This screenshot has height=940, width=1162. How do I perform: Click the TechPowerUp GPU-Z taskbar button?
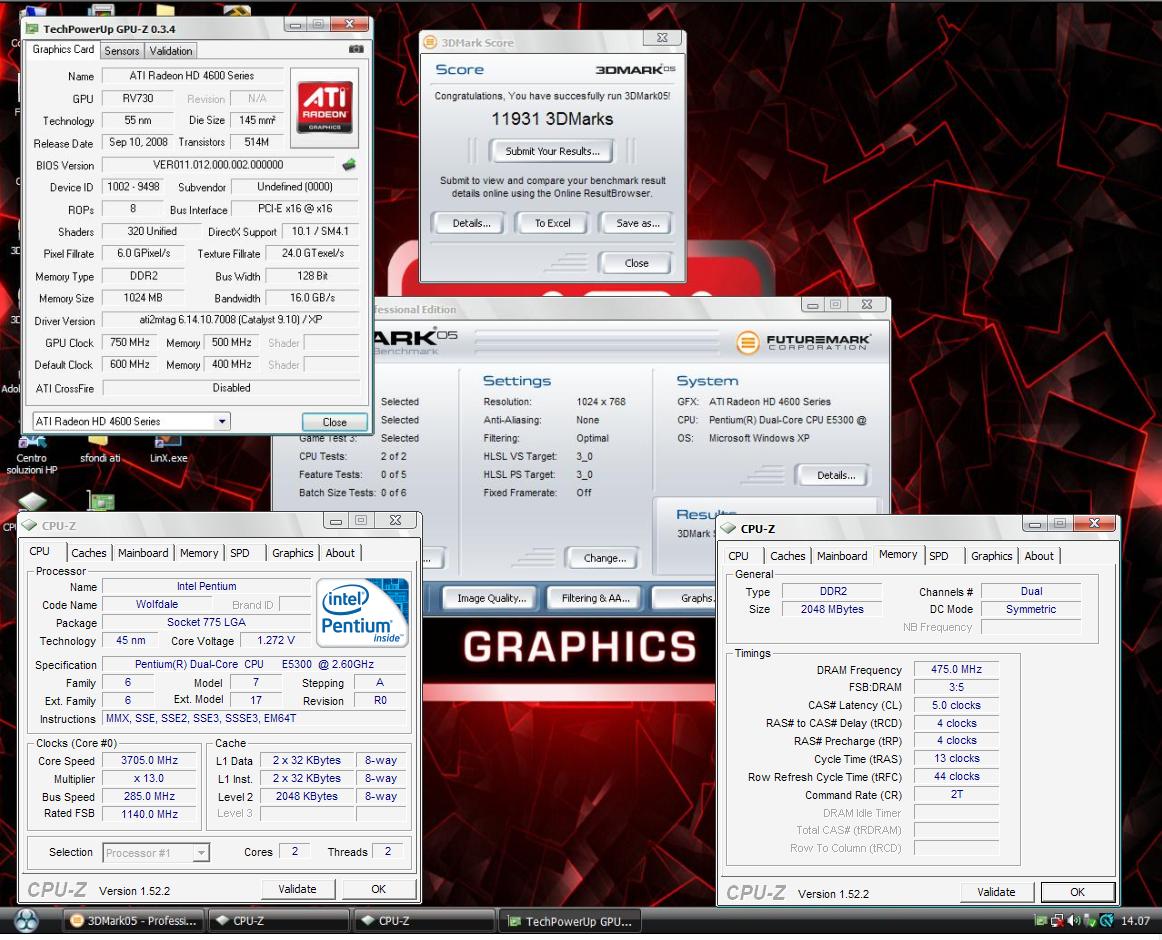click(570, 921)
